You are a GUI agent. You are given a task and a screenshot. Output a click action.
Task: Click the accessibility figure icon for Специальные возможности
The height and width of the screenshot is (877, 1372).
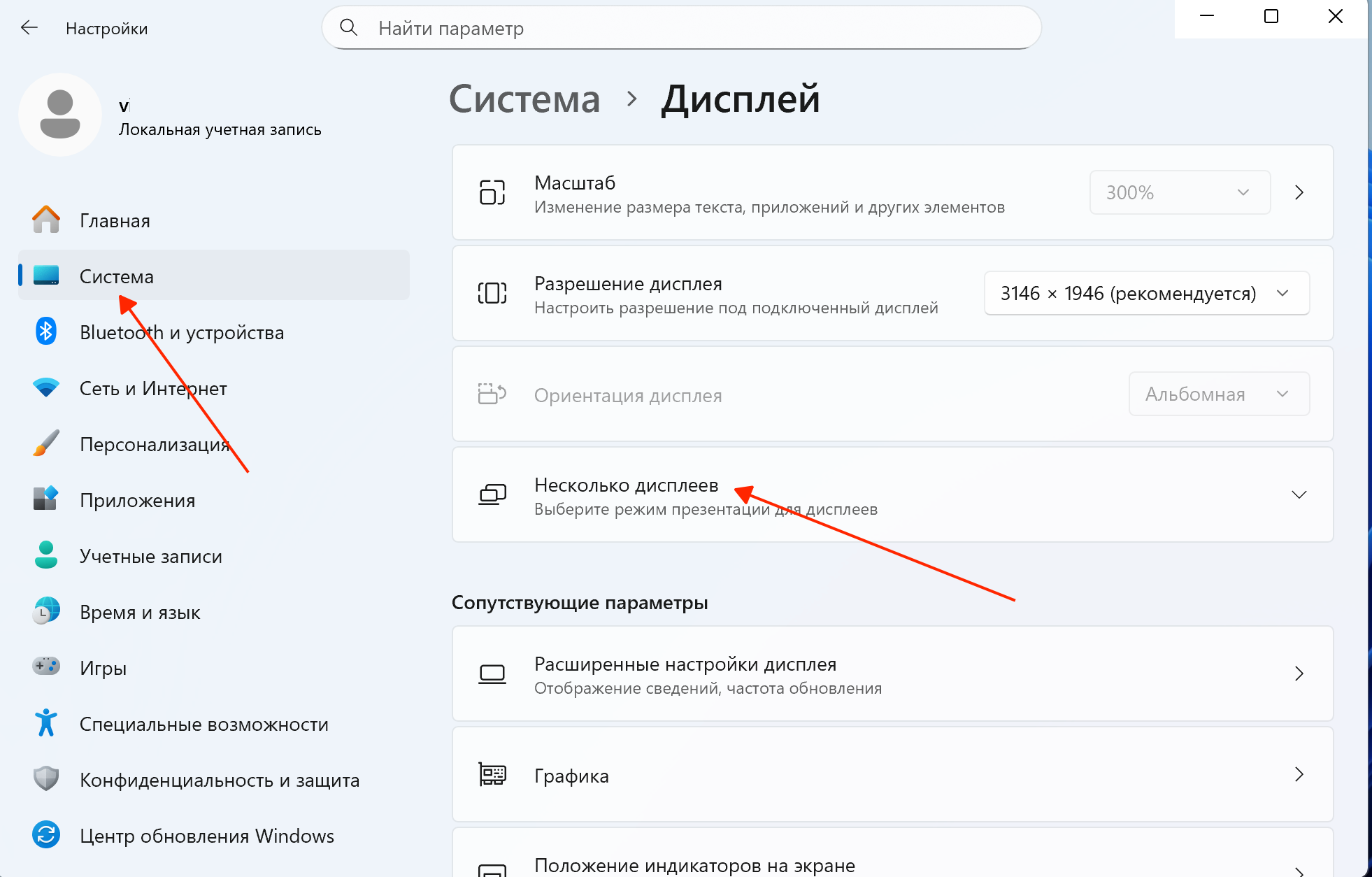[46, 722]
